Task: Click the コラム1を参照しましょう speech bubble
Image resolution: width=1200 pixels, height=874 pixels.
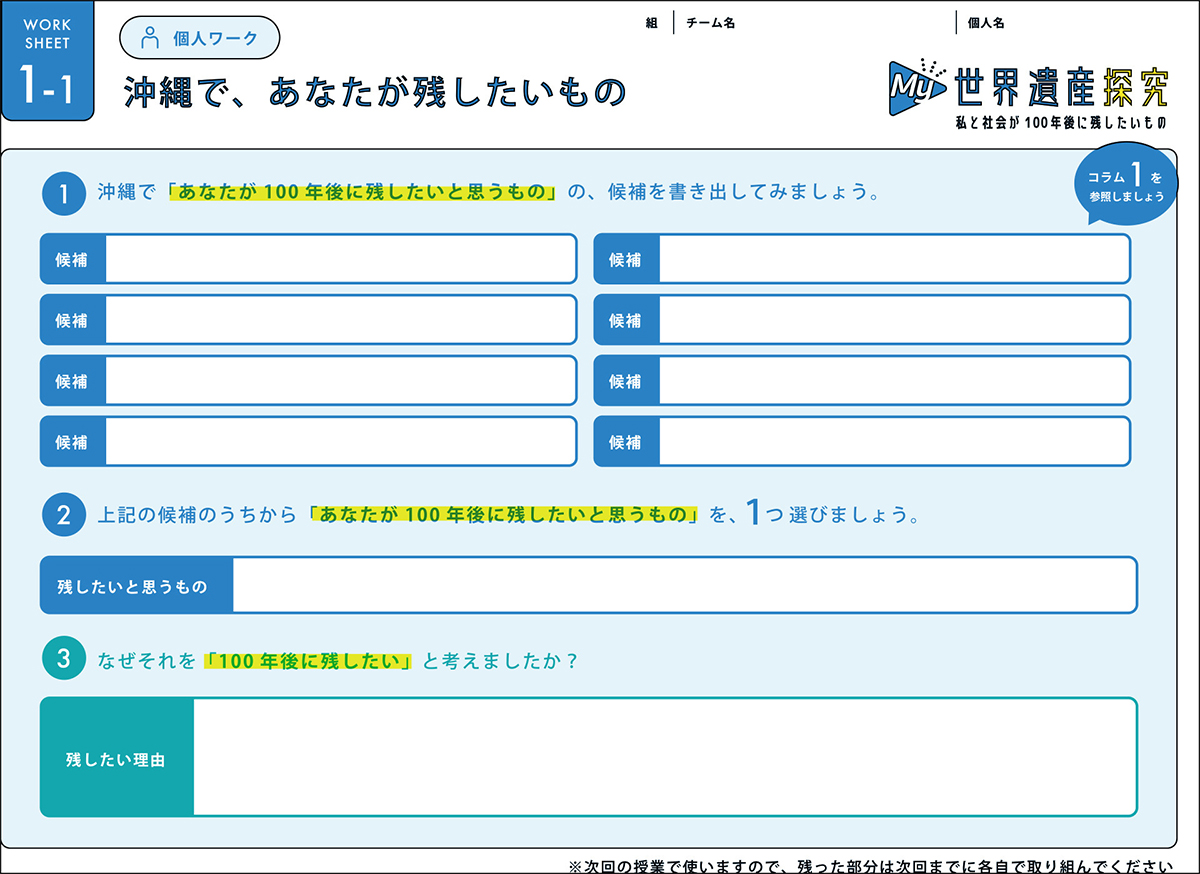Action: point(1127,187)
